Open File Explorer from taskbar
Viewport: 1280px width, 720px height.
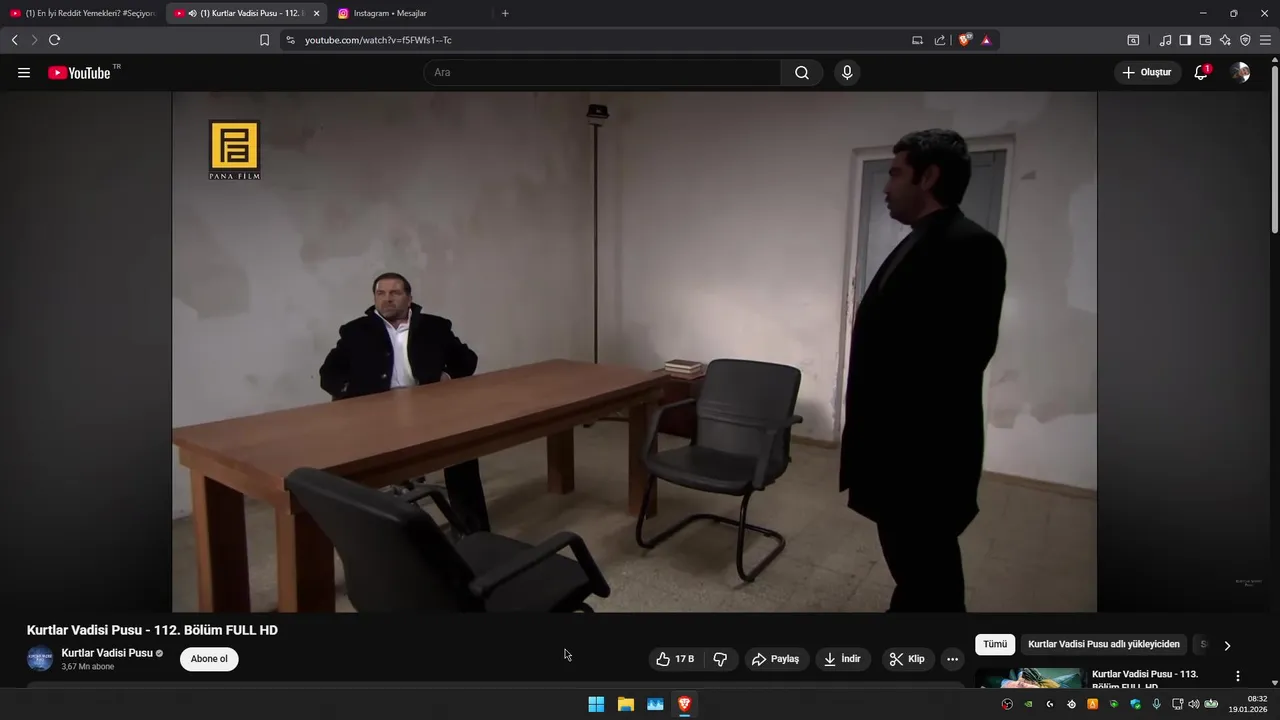pyautogui.click(x=626, y=704)
